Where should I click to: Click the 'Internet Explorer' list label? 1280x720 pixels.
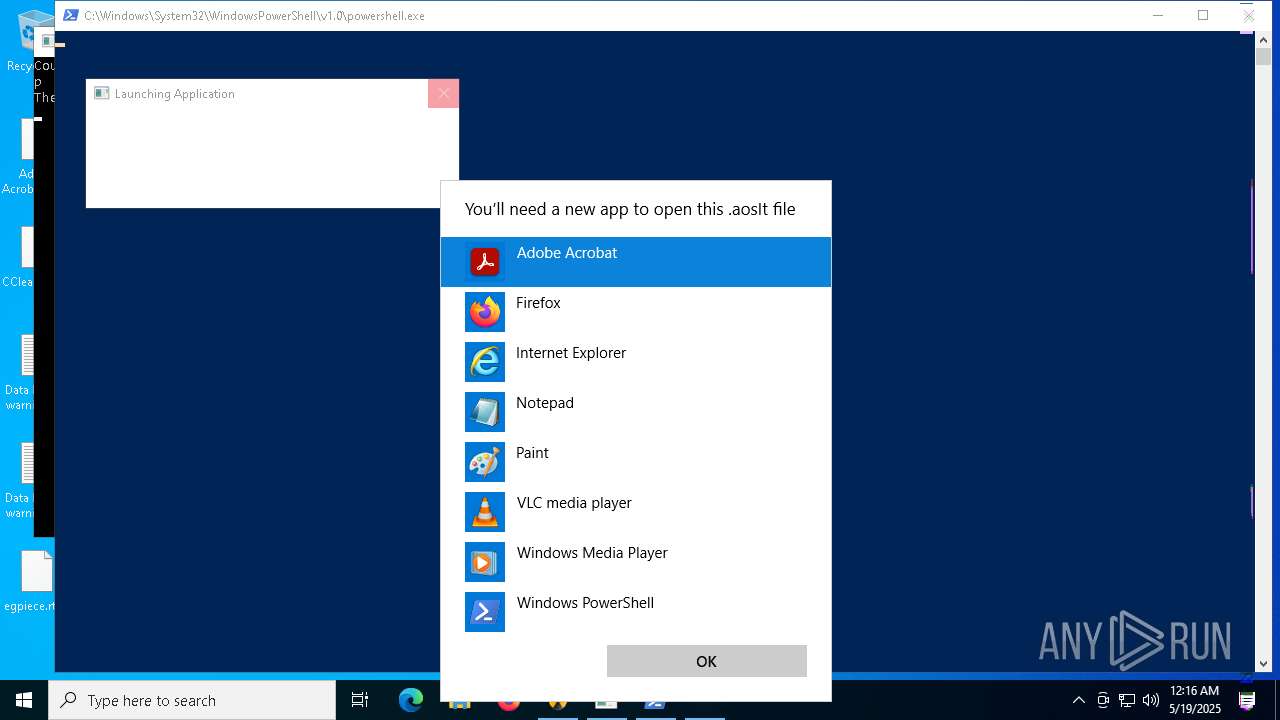[571, 353]
